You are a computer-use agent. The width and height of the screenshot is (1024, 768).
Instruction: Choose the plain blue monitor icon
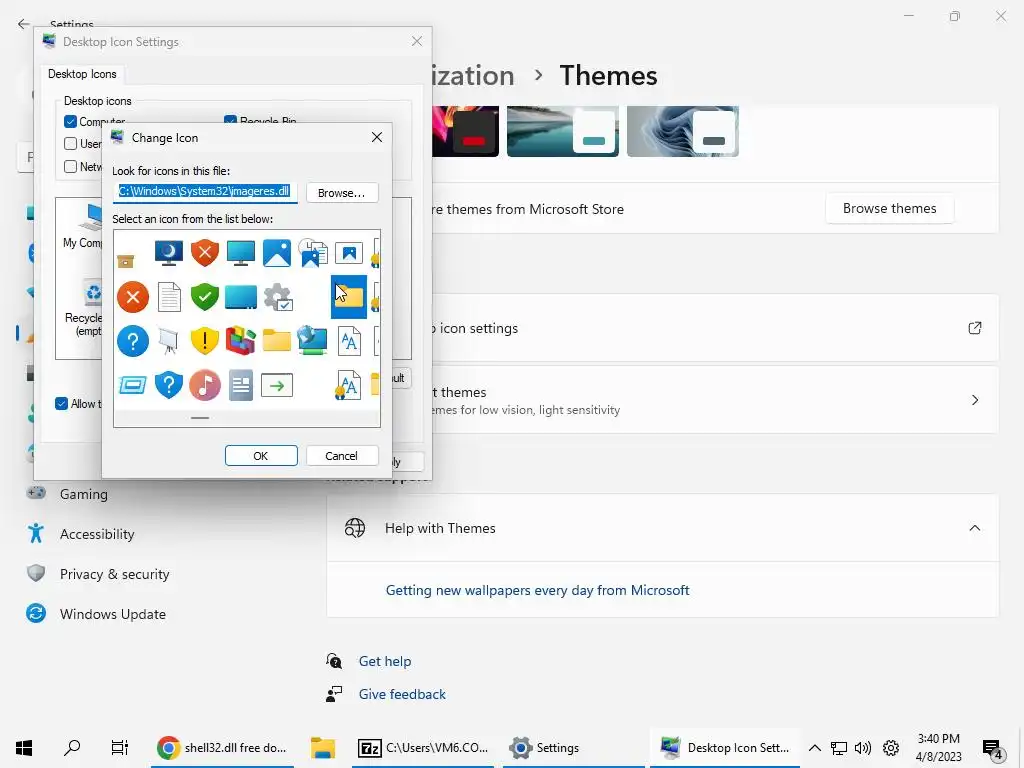(x=240, y=253)
